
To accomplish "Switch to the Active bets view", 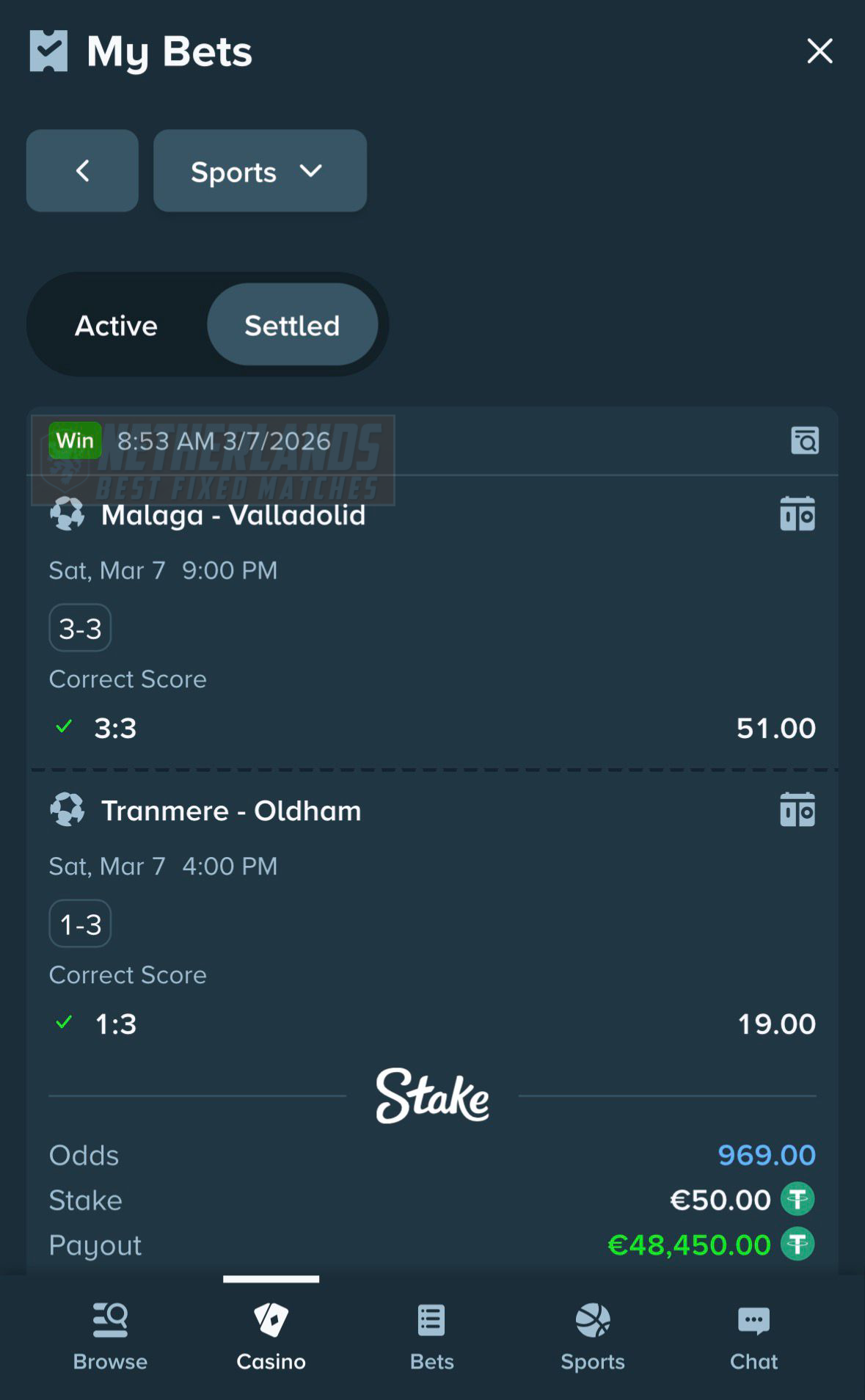I will (x=114, y=325).
